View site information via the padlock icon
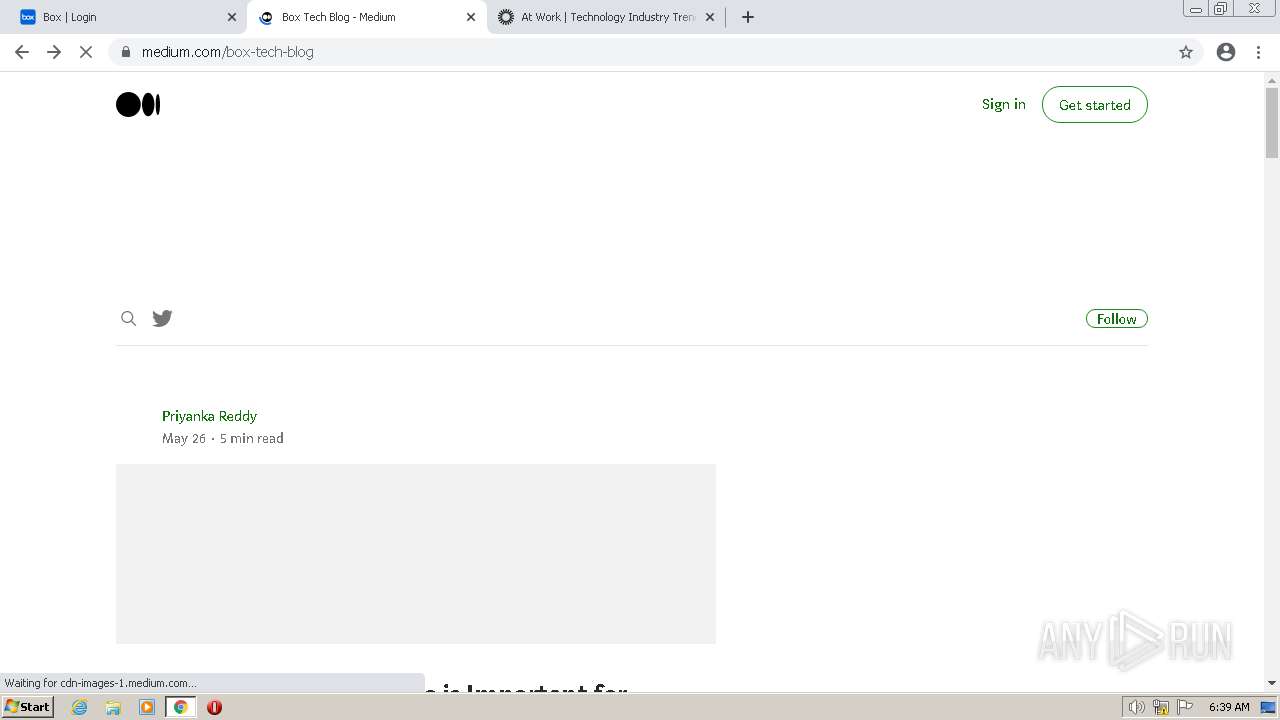Image resolution: width=1280 pixels, height=720 pixels. 126,52
